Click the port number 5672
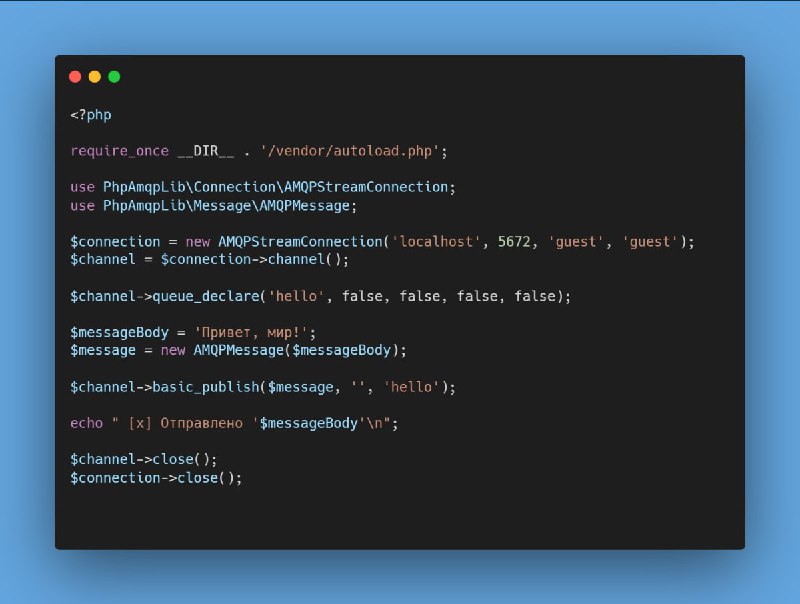This screenshot has height=604, width=800. pos(514,241)
